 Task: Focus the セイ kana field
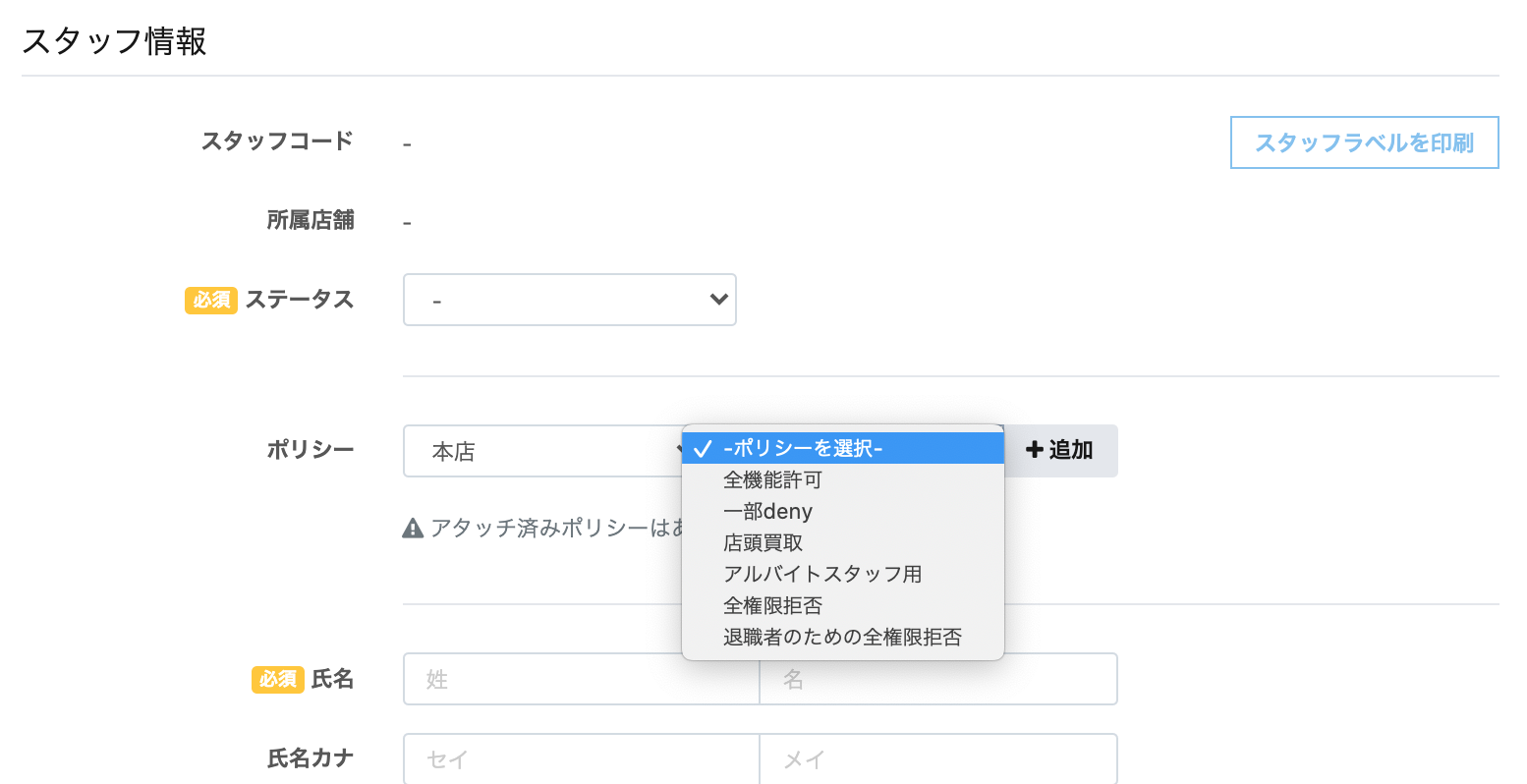pos(581,758)
